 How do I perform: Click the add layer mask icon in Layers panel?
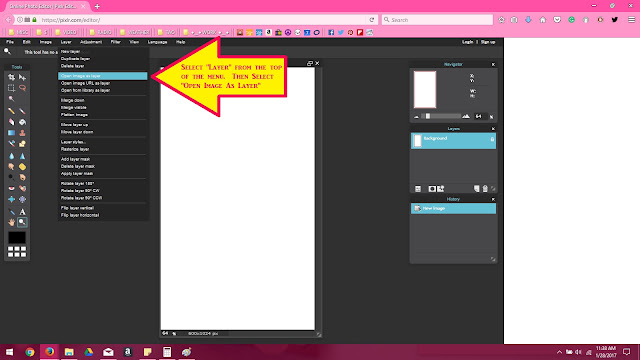click(432, 189)
